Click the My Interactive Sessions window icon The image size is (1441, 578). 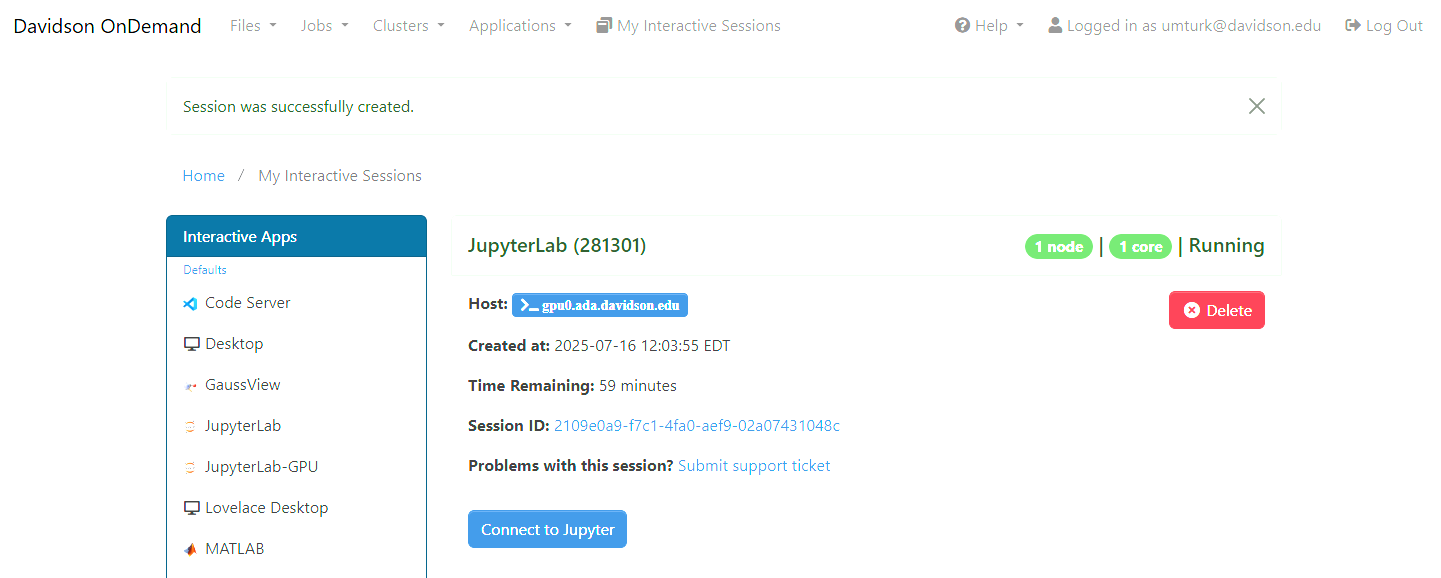[604, 26]
